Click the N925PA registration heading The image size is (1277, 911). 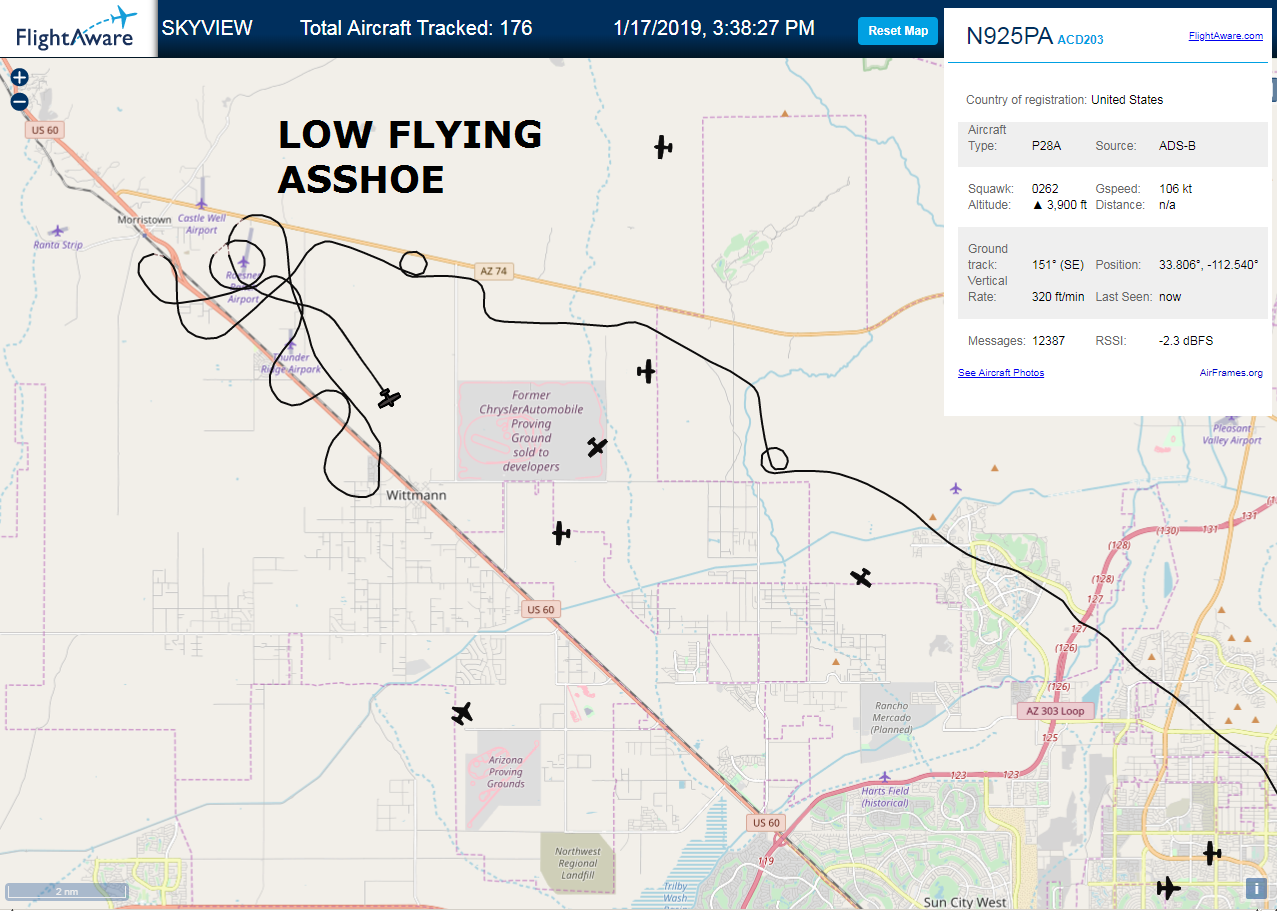click(x=1009, y=36)
